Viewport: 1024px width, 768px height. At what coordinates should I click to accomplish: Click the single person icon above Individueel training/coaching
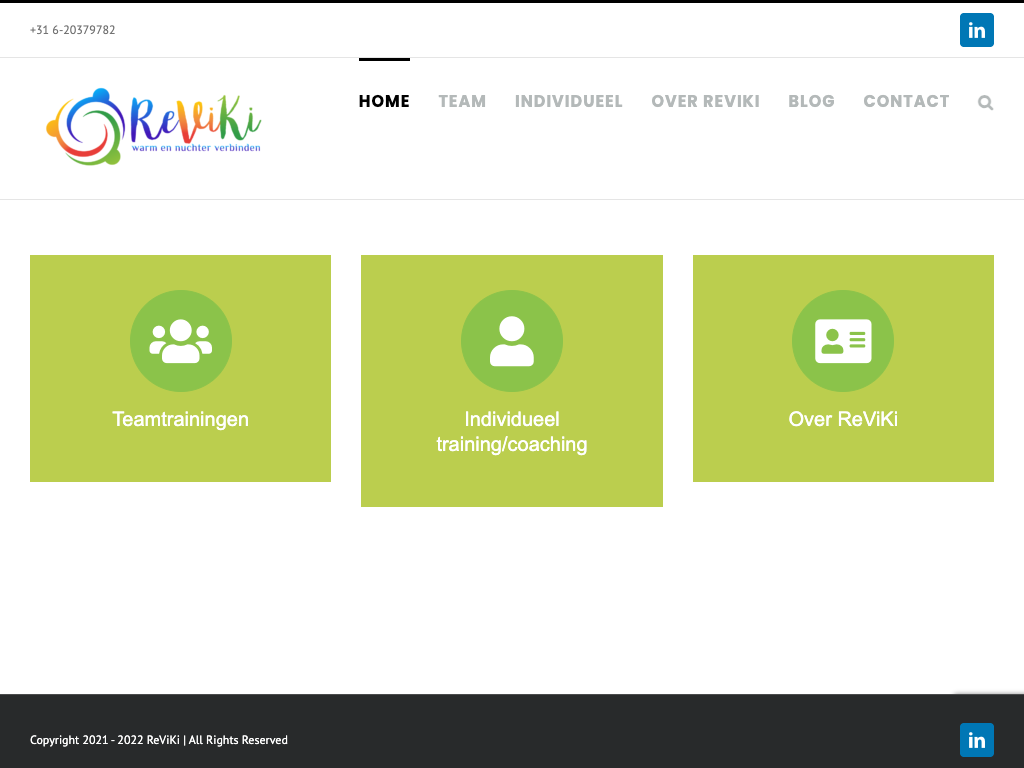[x=512, y=341]
